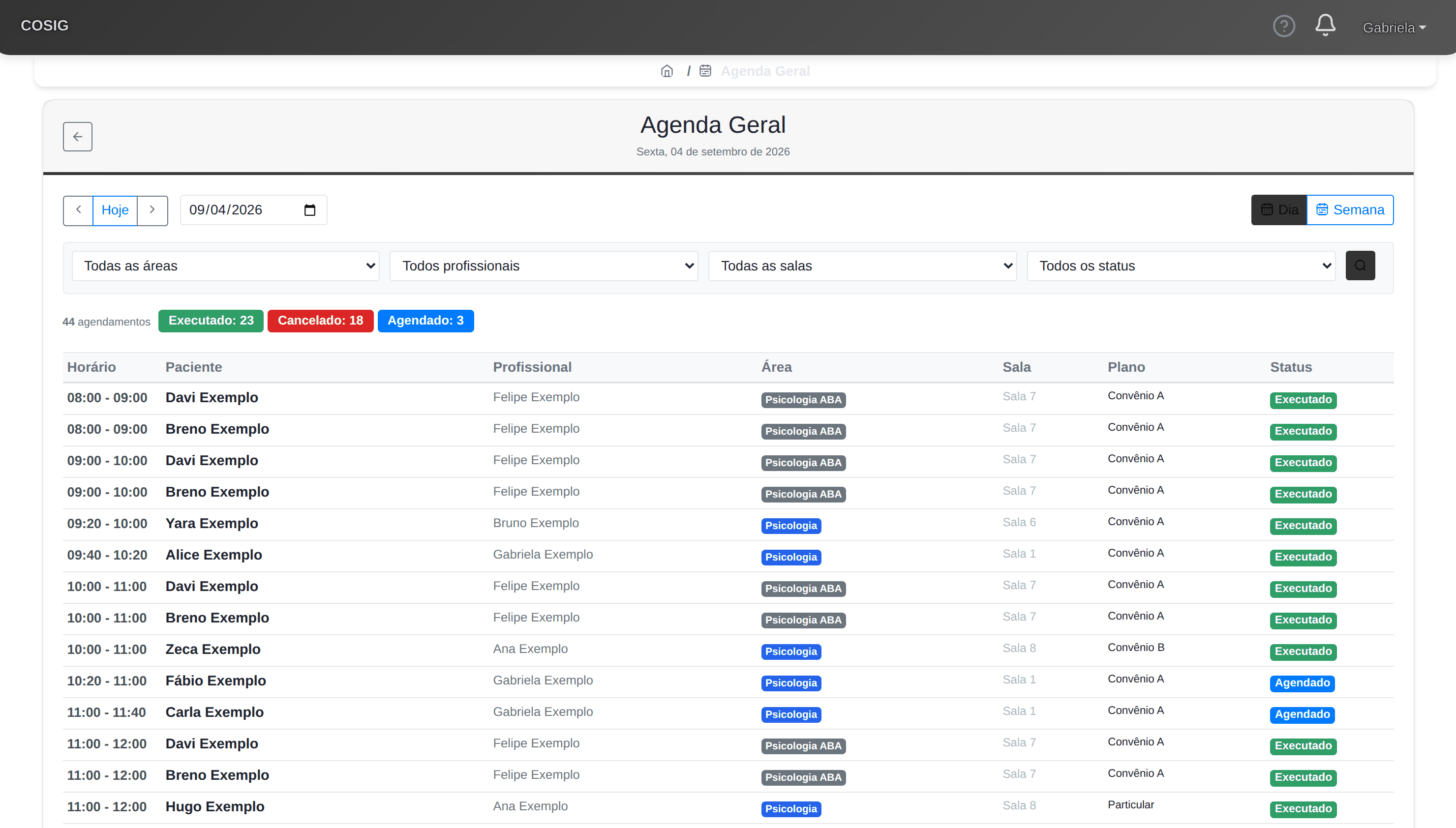Go to previous day chevron
This screenshot has width=1456, height=828.
click(78, 210)
